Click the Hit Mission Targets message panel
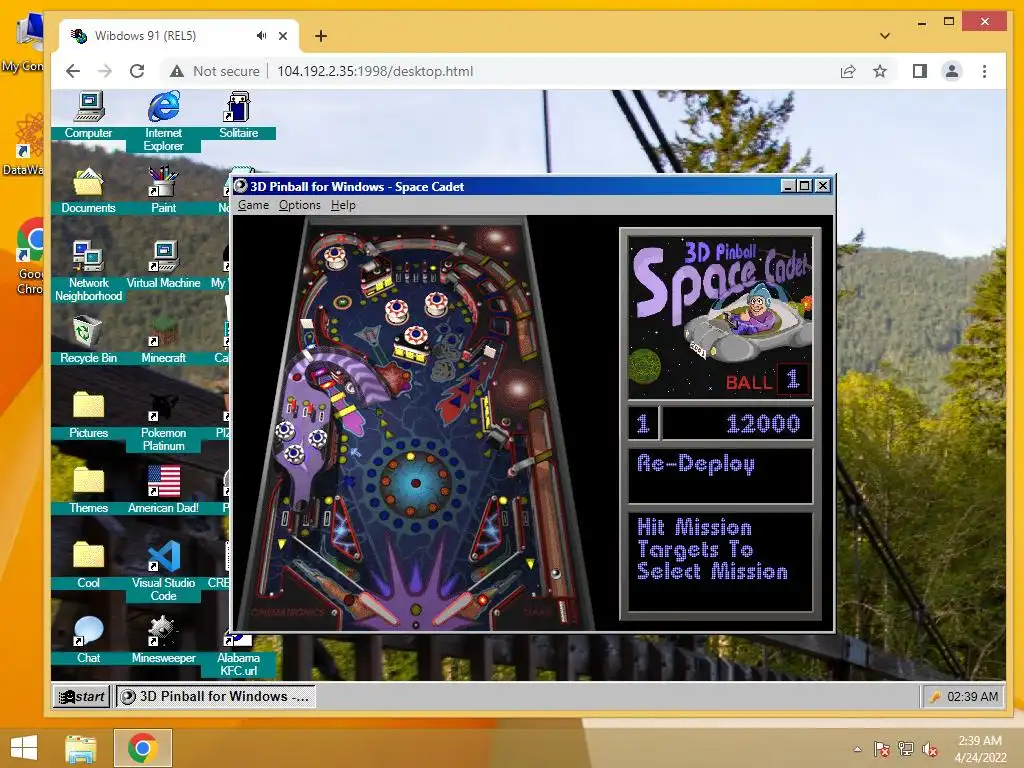The width and height of the screenshot is (1024, 768). 720,562
